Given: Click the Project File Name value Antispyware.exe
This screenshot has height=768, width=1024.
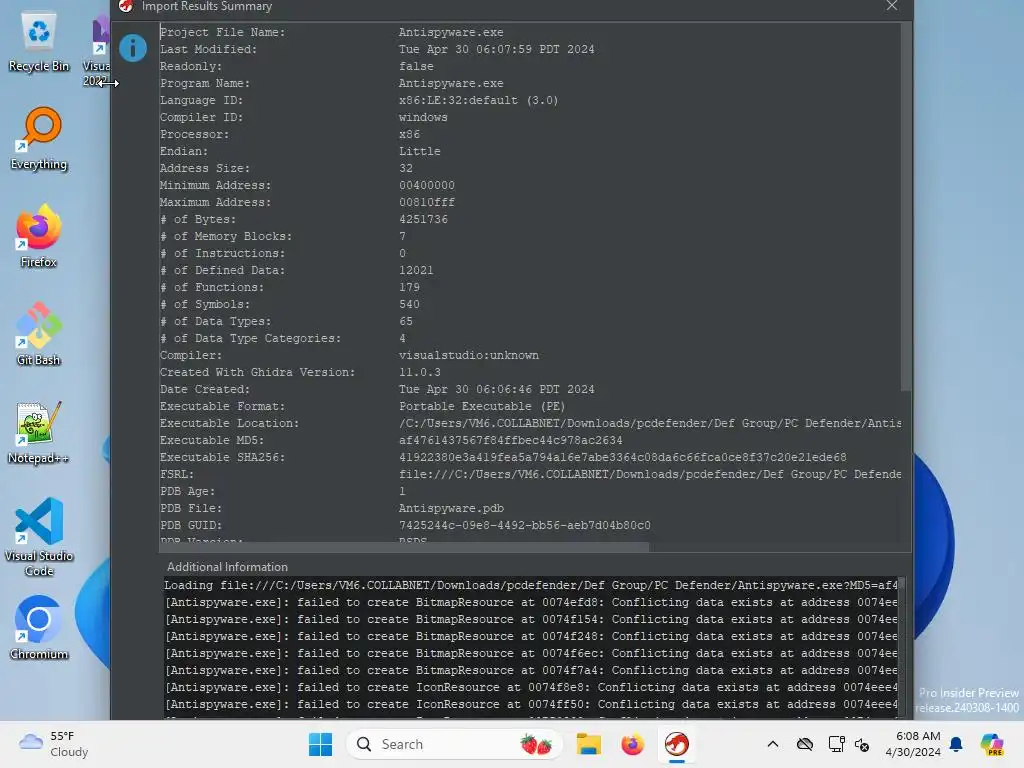Looking at the screenshot, I should pos(451,32).
